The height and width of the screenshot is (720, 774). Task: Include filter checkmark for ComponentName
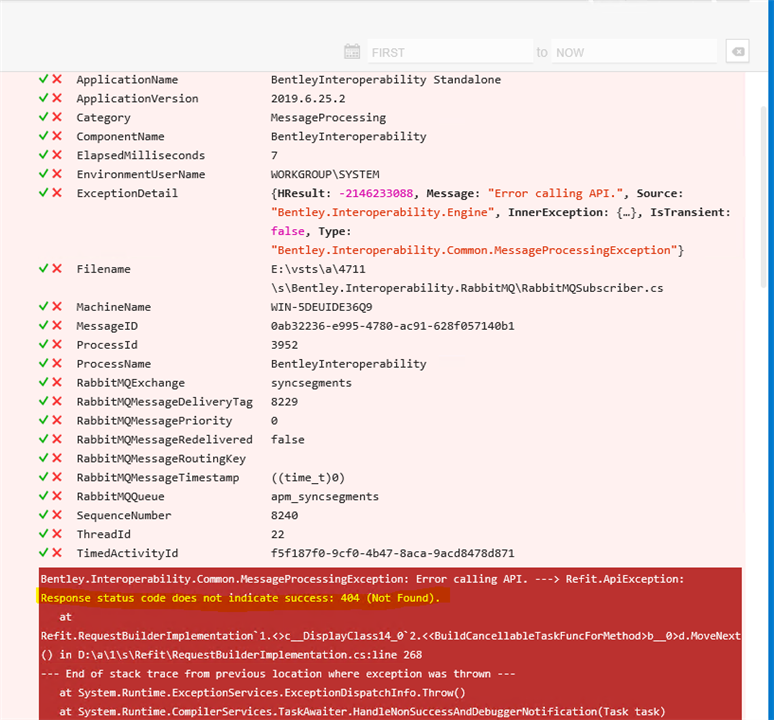click(43, 136)
